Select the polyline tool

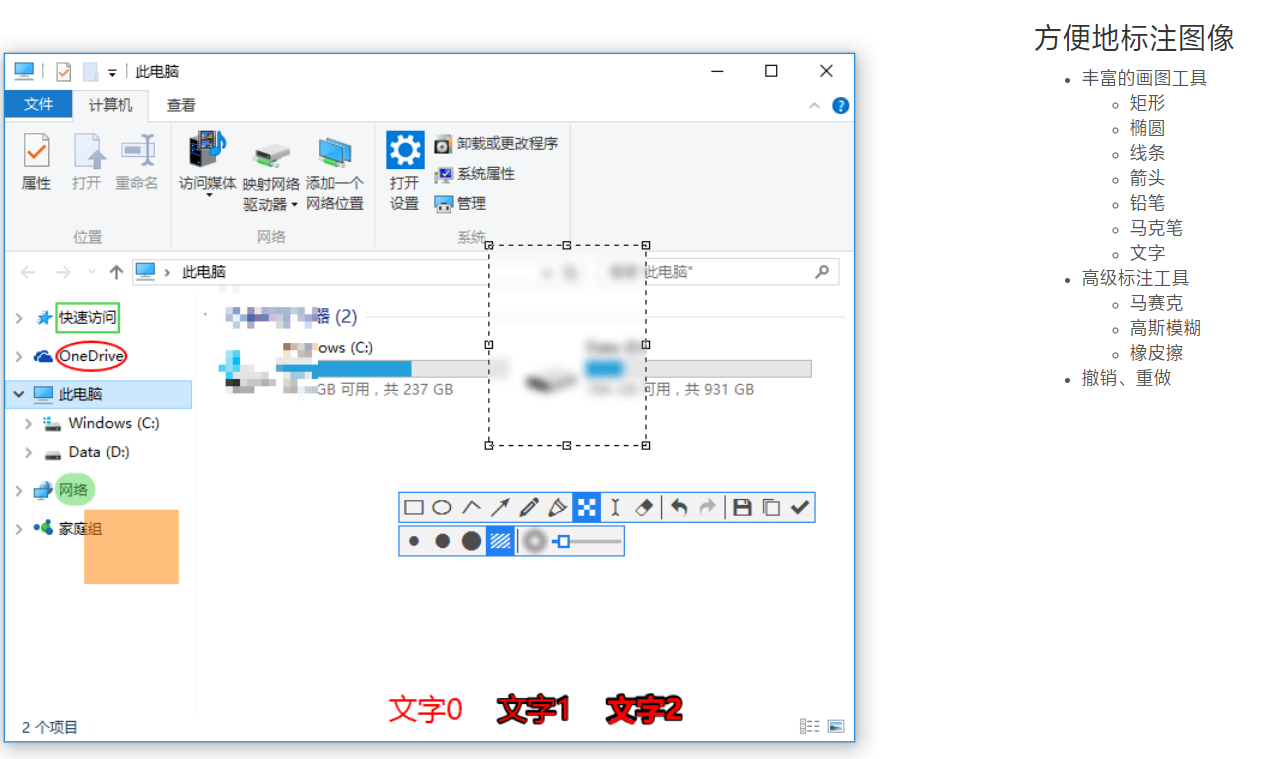pos(471,508)
